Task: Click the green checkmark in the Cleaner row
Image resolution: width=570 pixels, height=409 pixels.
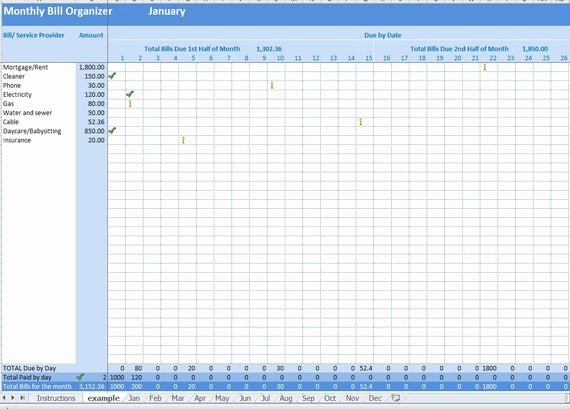Action: (112, 76)
